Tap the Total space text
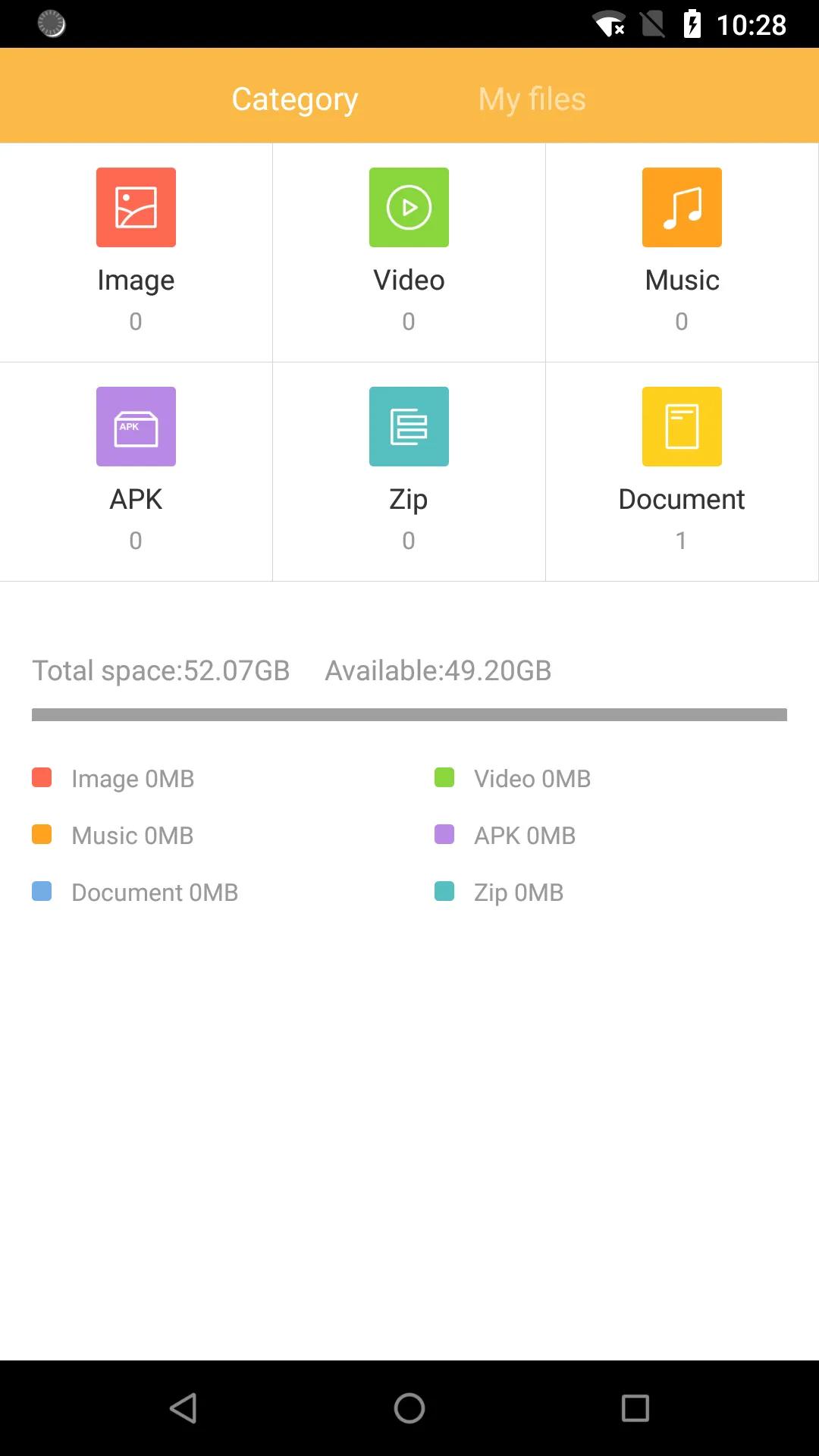 (x=161, y=670)
